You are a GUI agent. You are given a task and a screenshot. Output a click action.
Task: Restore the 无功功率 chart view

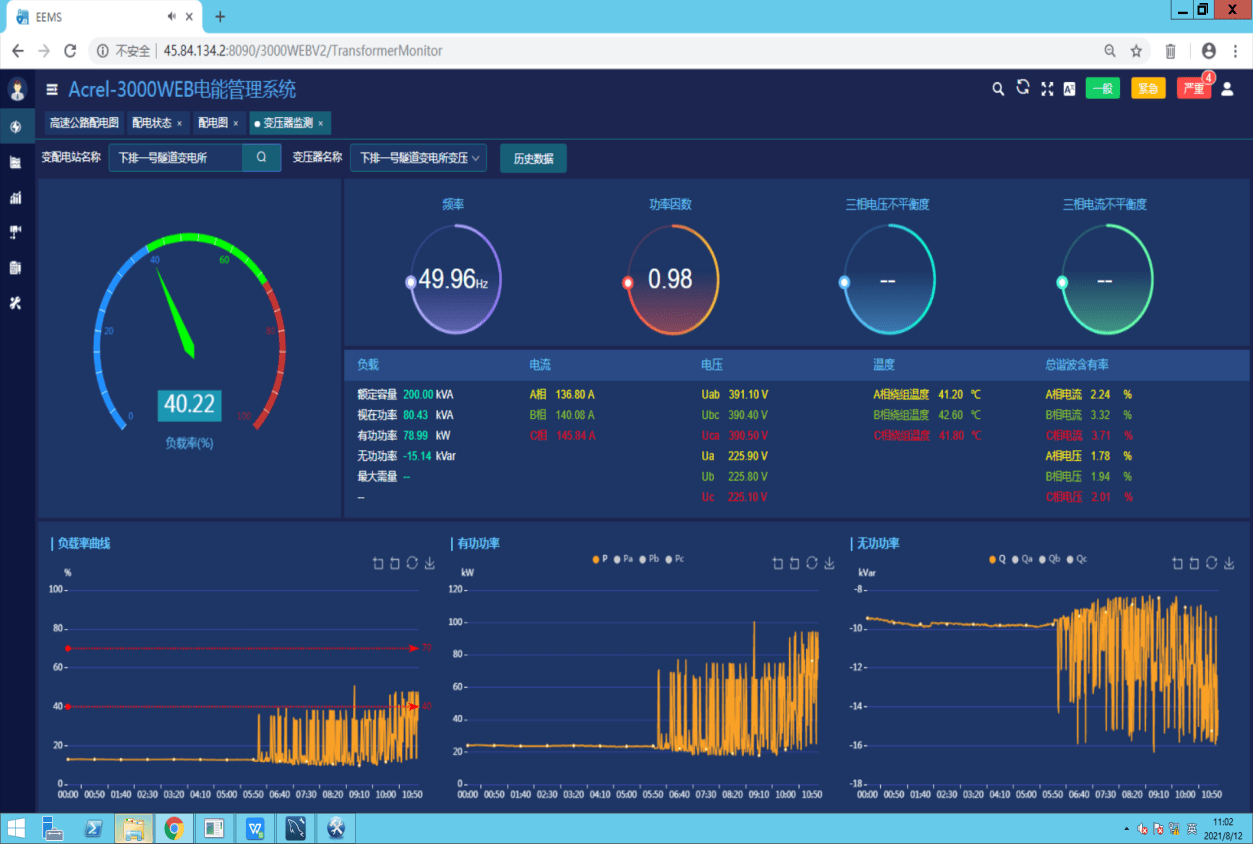(x=1212, y=564)
